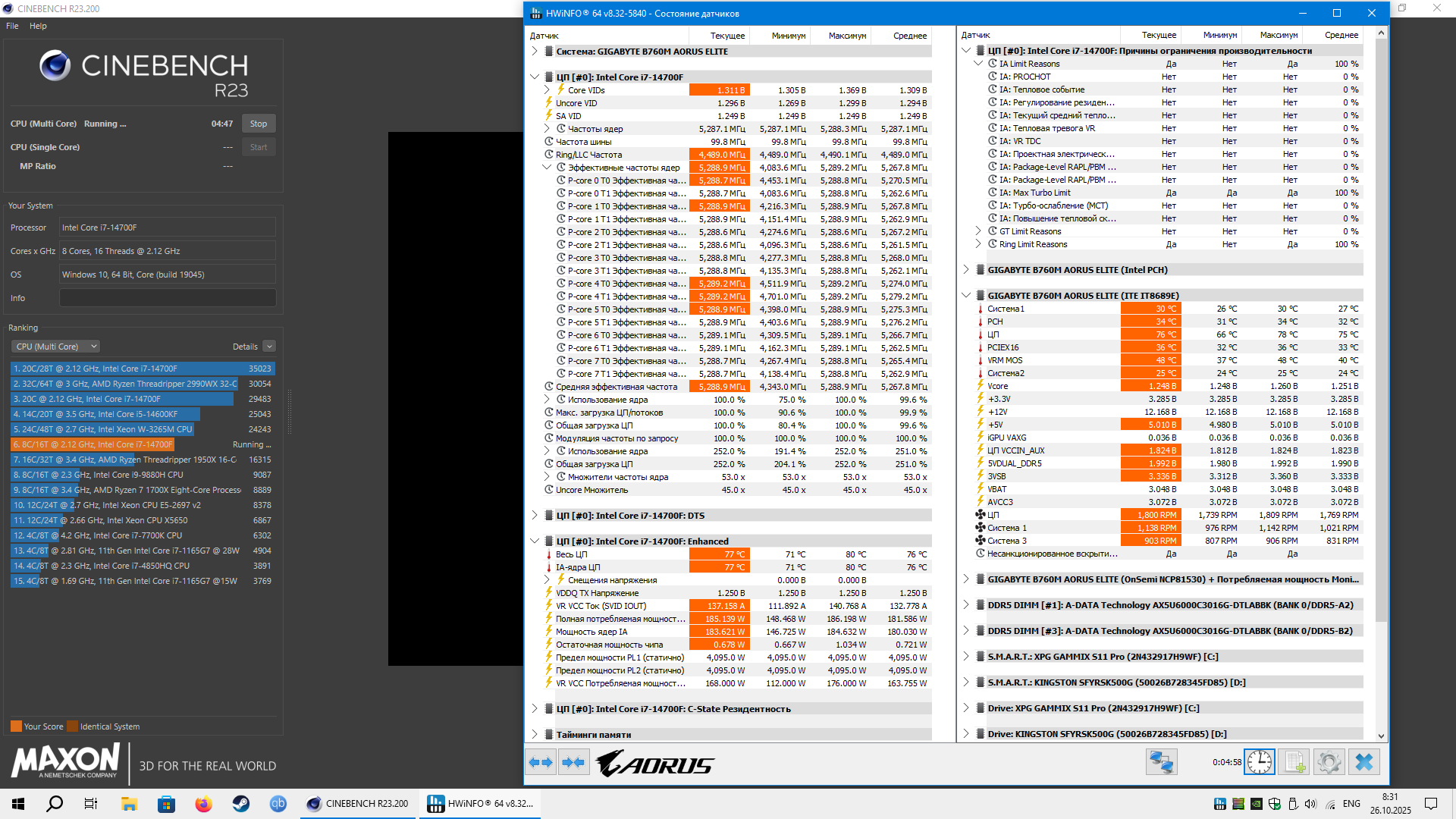
Task: Collapse the Core i7-14700F Enhanced section
Action: 535,541
